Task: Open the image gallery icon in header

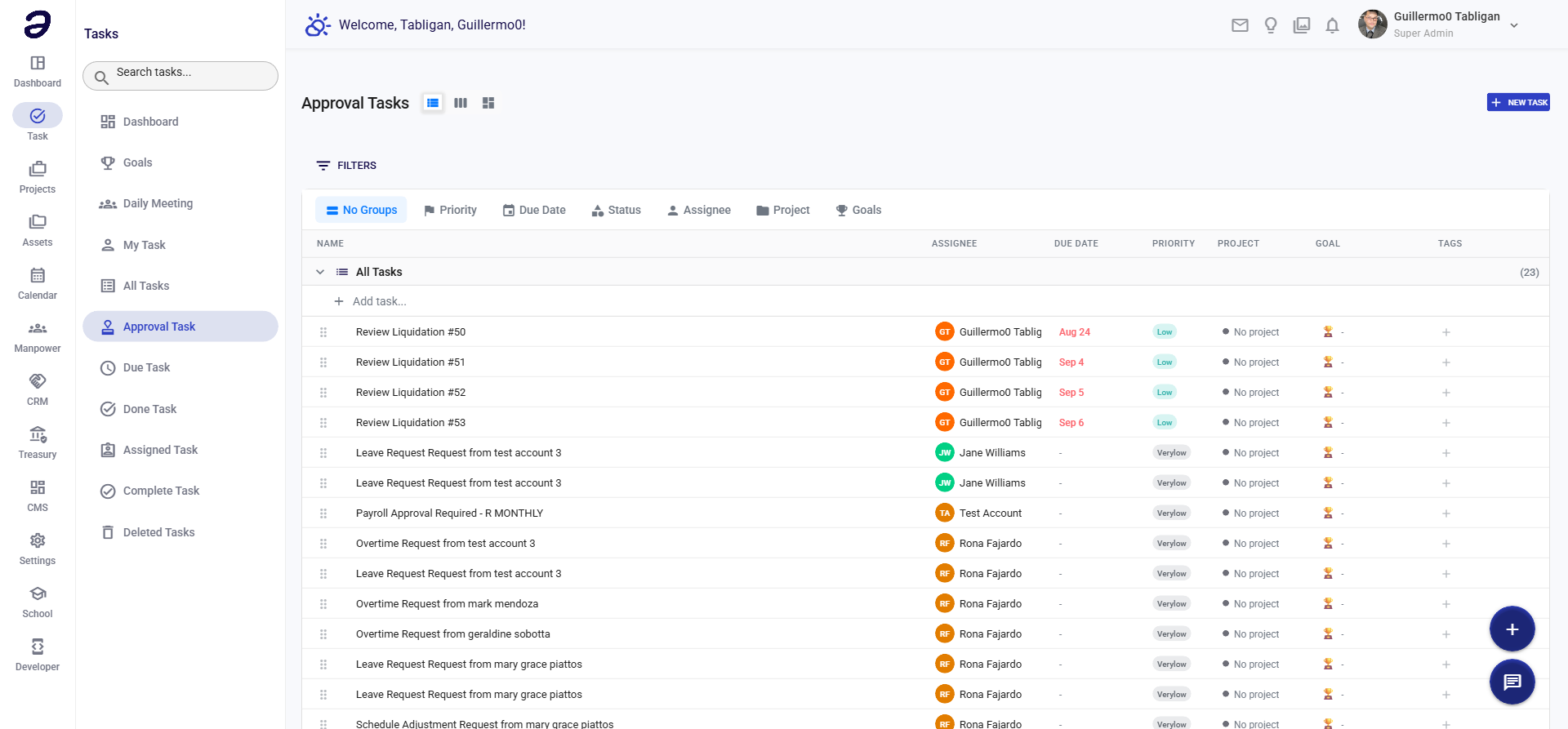Action: 1302,25
